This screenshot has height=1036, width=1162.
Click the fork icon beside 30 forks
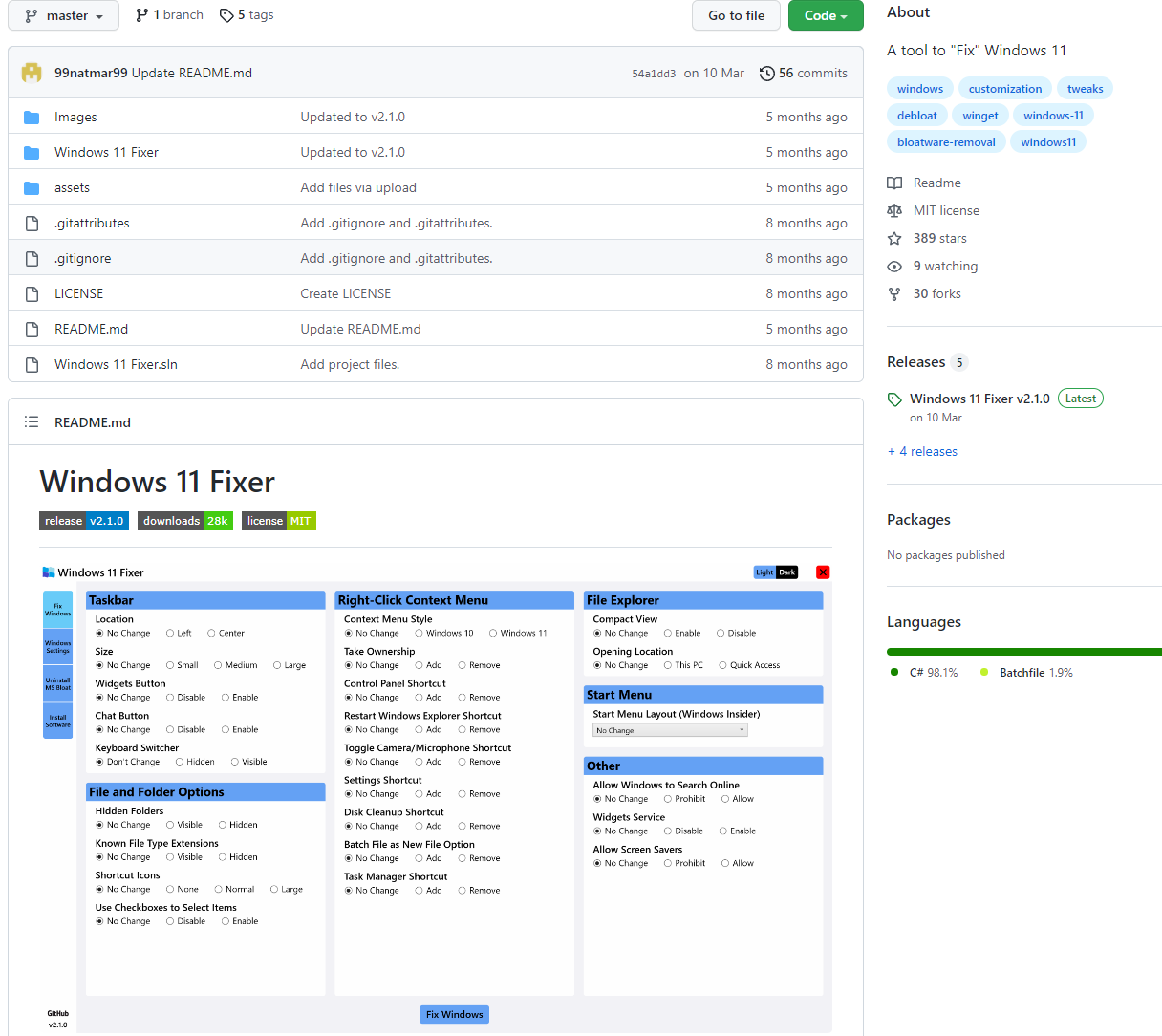[894, 293]
